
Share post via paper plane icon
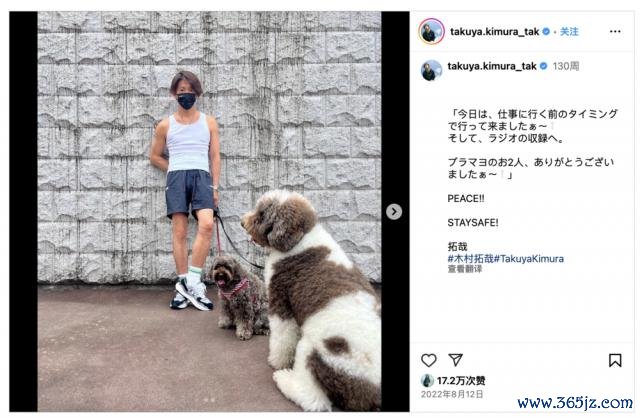(x=456, y=360)
